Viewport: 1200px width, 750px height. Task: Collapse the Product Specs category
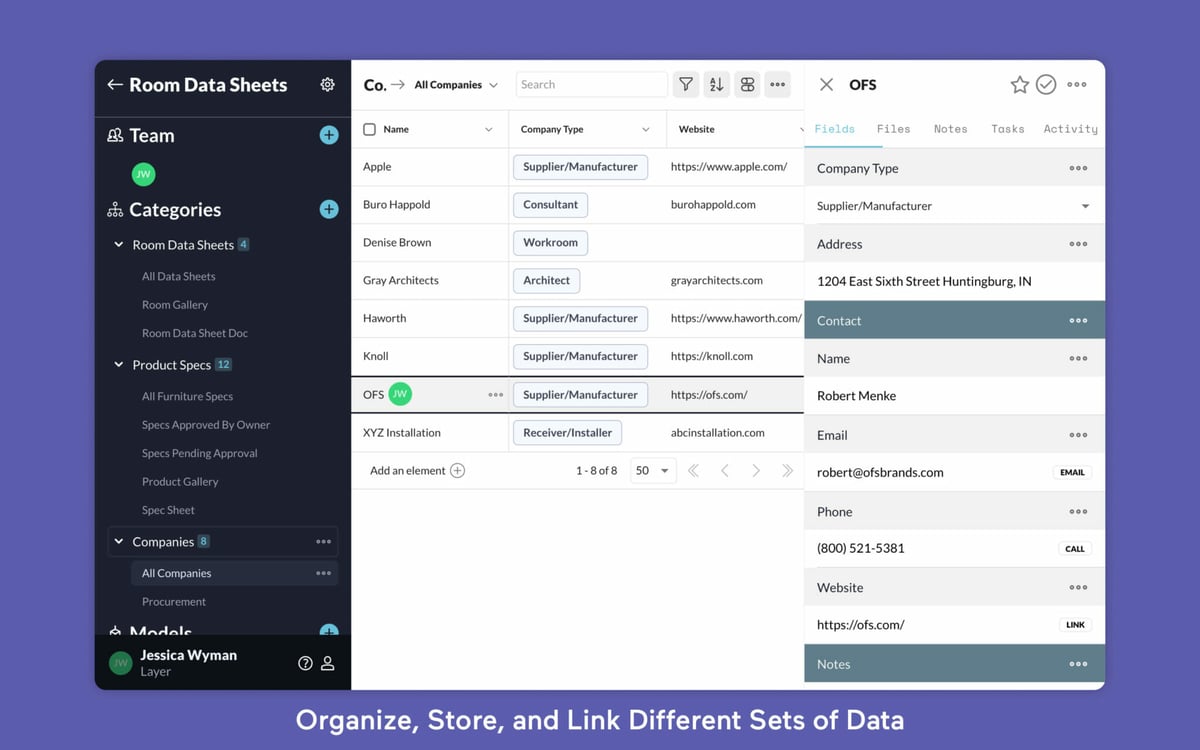pyautogui.click(x=119, y=365)
